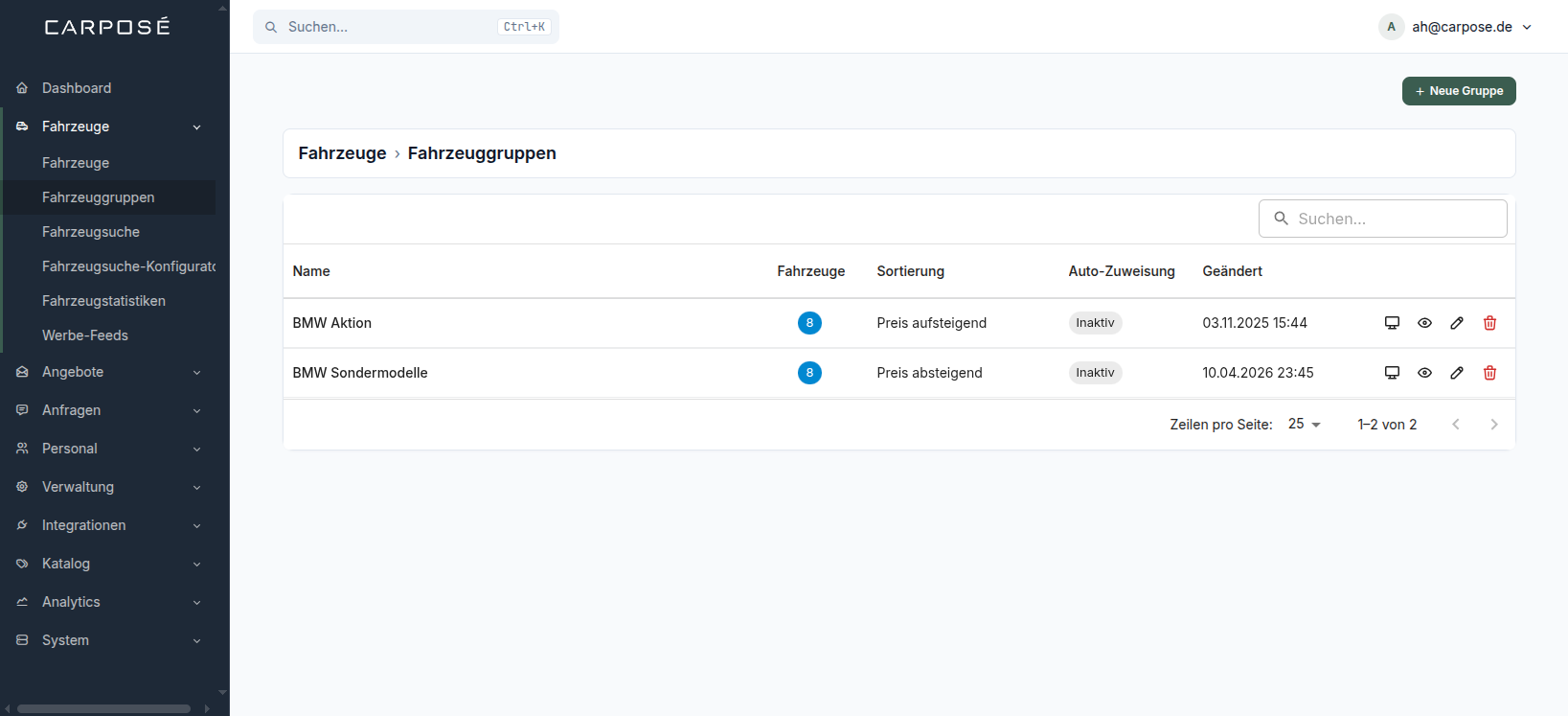The image size is (1568, 716).
Task: Open Fahrzeugsuche in the sidebar
Action: [x=109, y=232]
